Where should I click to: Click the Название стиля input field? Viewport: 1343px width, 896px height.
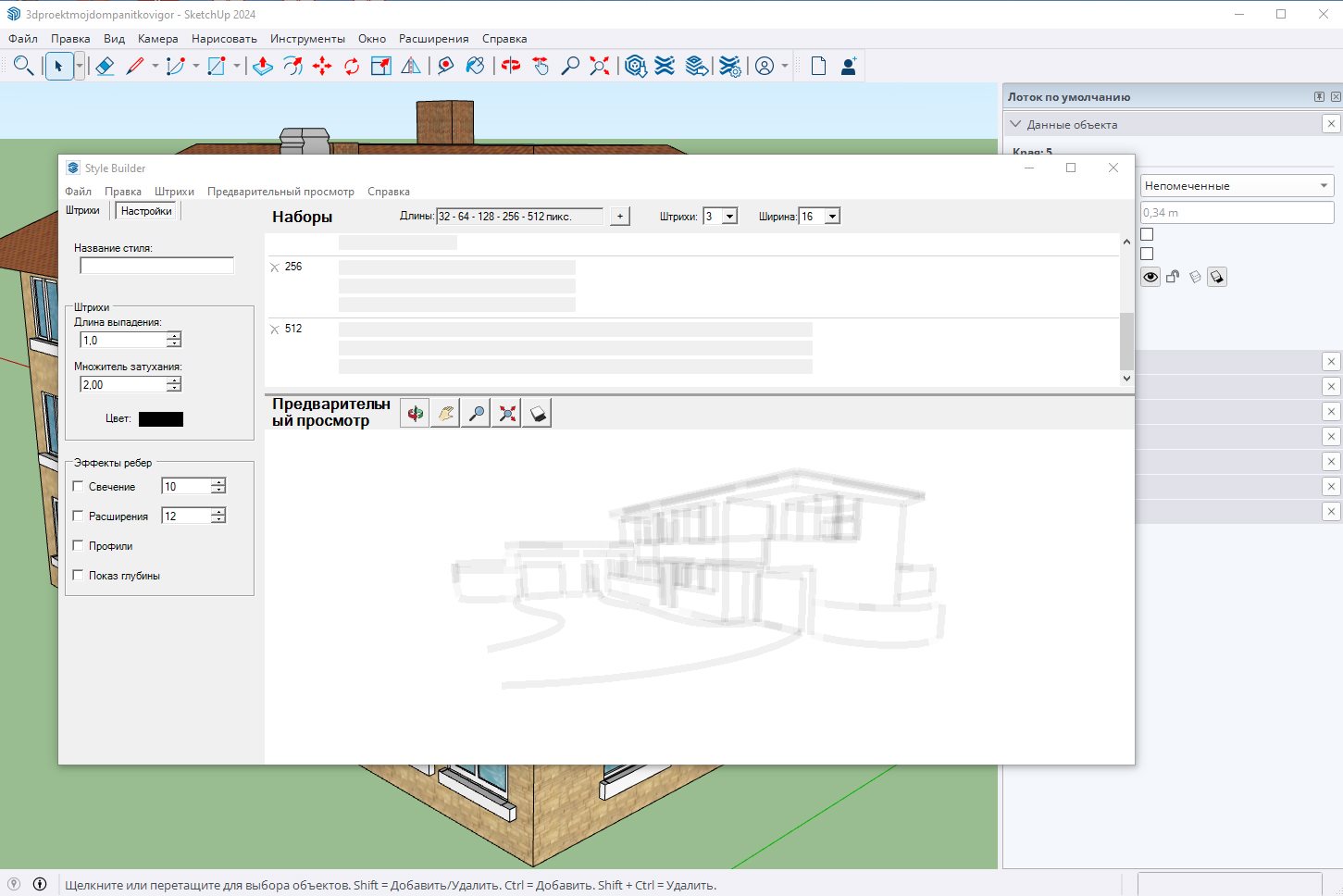pyautogui.click(x=157, y=266)
